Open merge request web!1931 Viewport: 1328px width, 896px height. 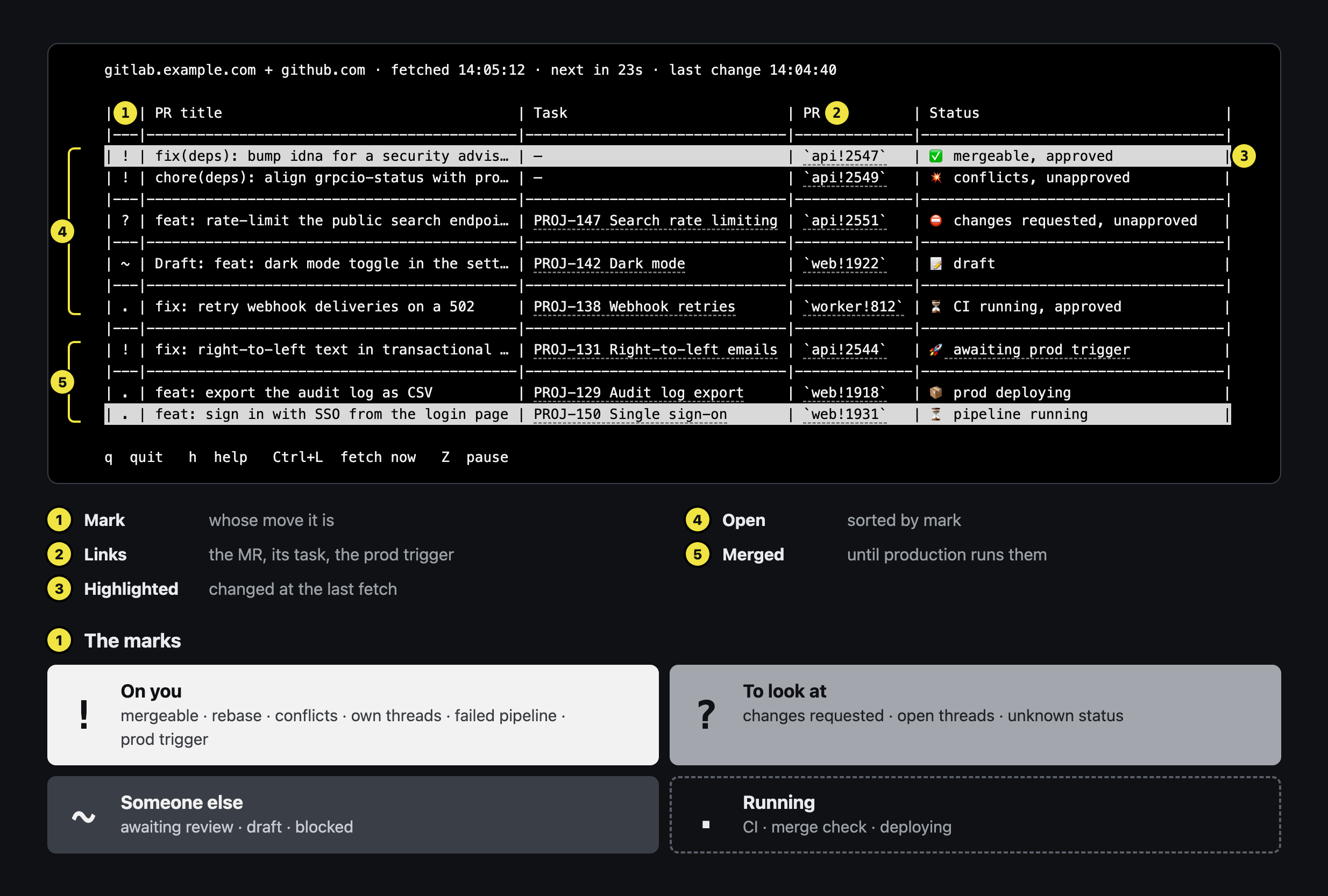click(x=844, y=414)
